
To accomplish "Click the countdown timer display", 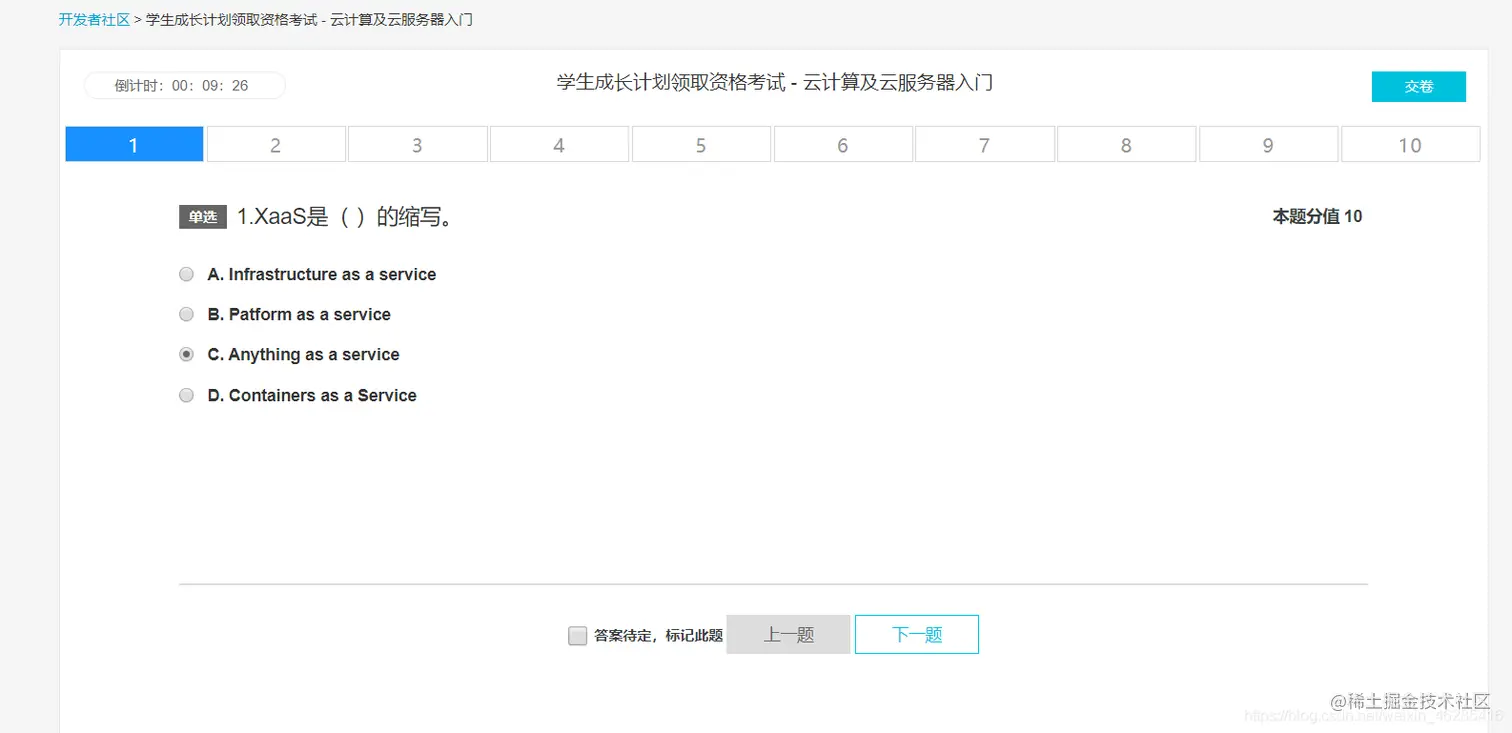I will (x=184, y=85).
